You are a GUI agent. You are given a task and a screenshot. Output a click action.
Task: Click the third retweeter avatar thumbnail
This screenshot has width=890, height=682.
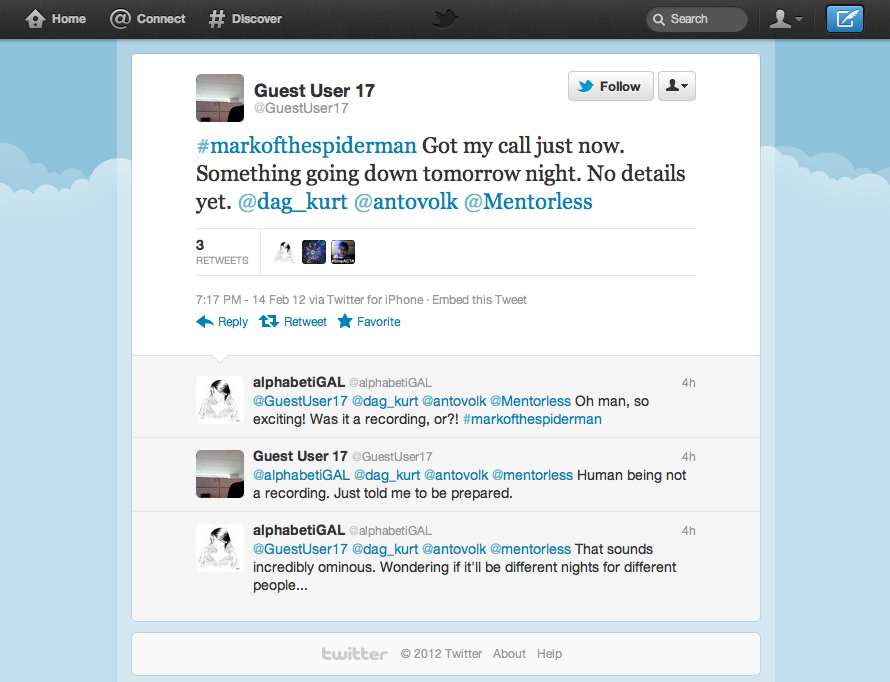coord(343,252)
